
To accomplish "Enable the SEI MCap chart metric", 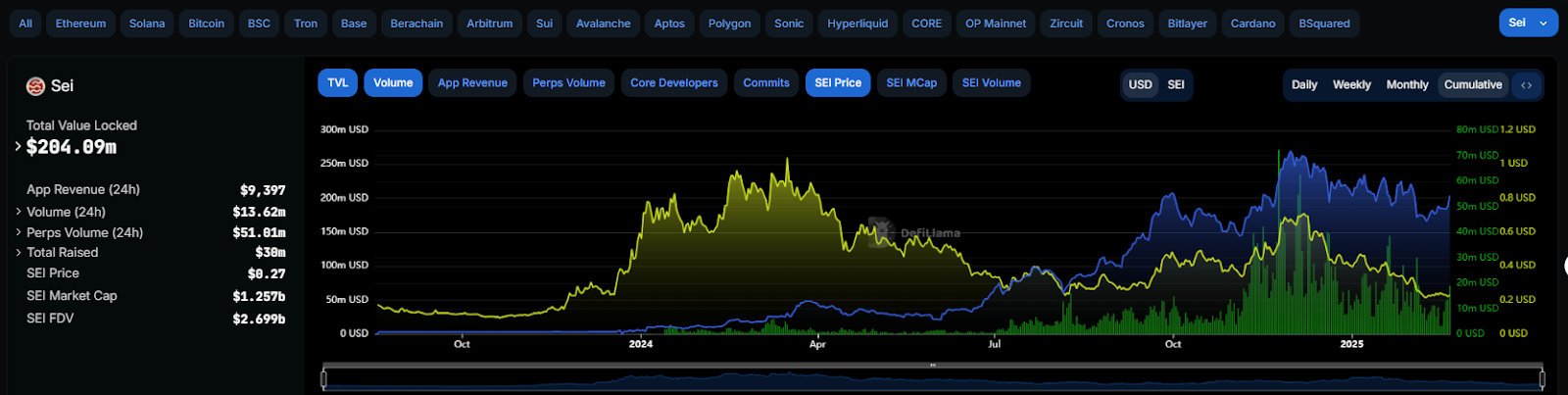I will pos(911,83).
